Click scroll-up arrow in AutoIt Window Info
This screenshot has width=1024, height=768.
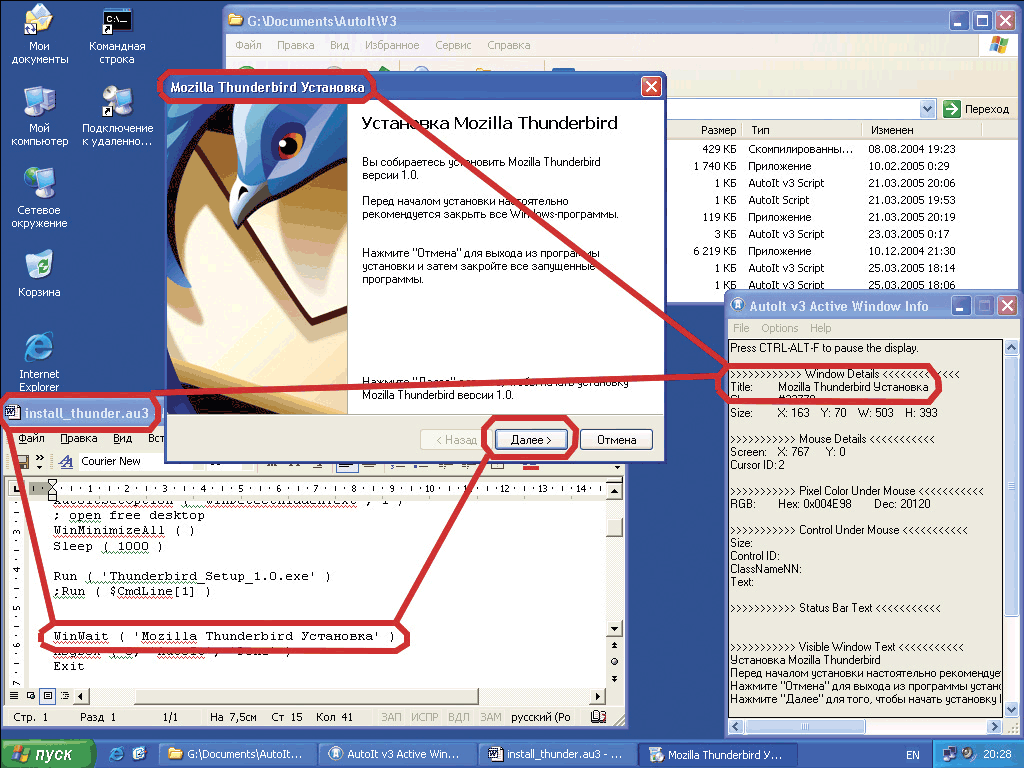click(1011, 347)
